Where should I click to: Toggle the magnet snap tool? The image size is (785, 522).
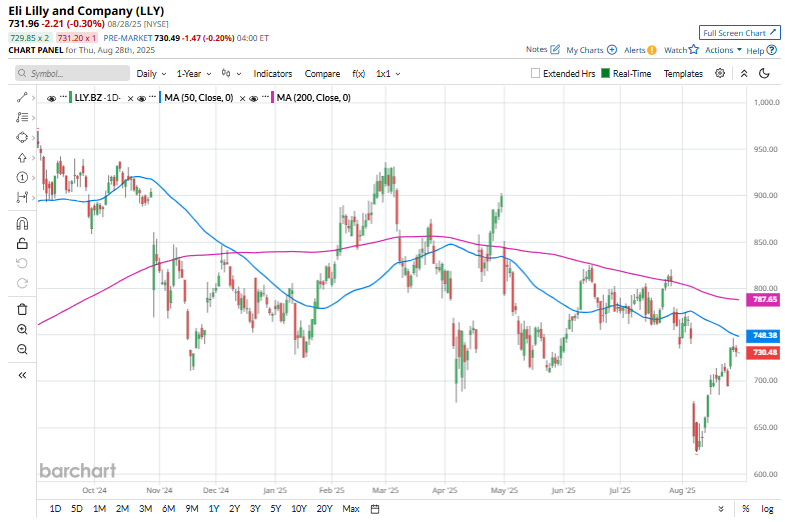coord(22,223)
